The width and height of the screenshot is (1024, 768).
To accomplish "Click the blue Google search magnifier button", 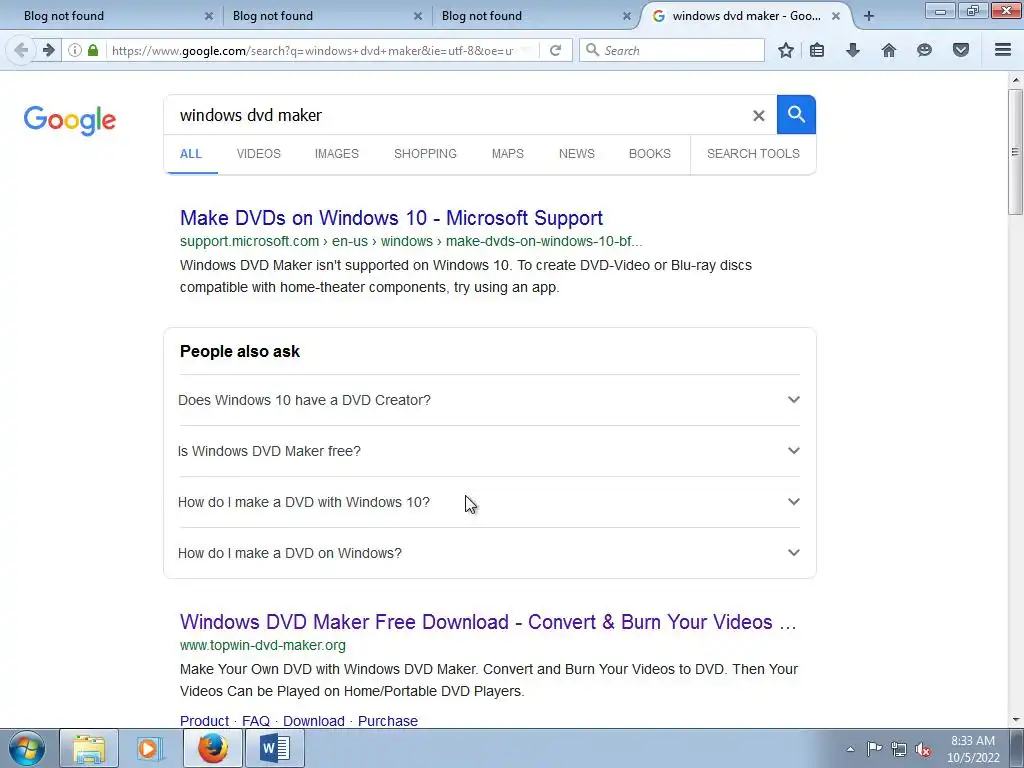I will coord(796,115).
